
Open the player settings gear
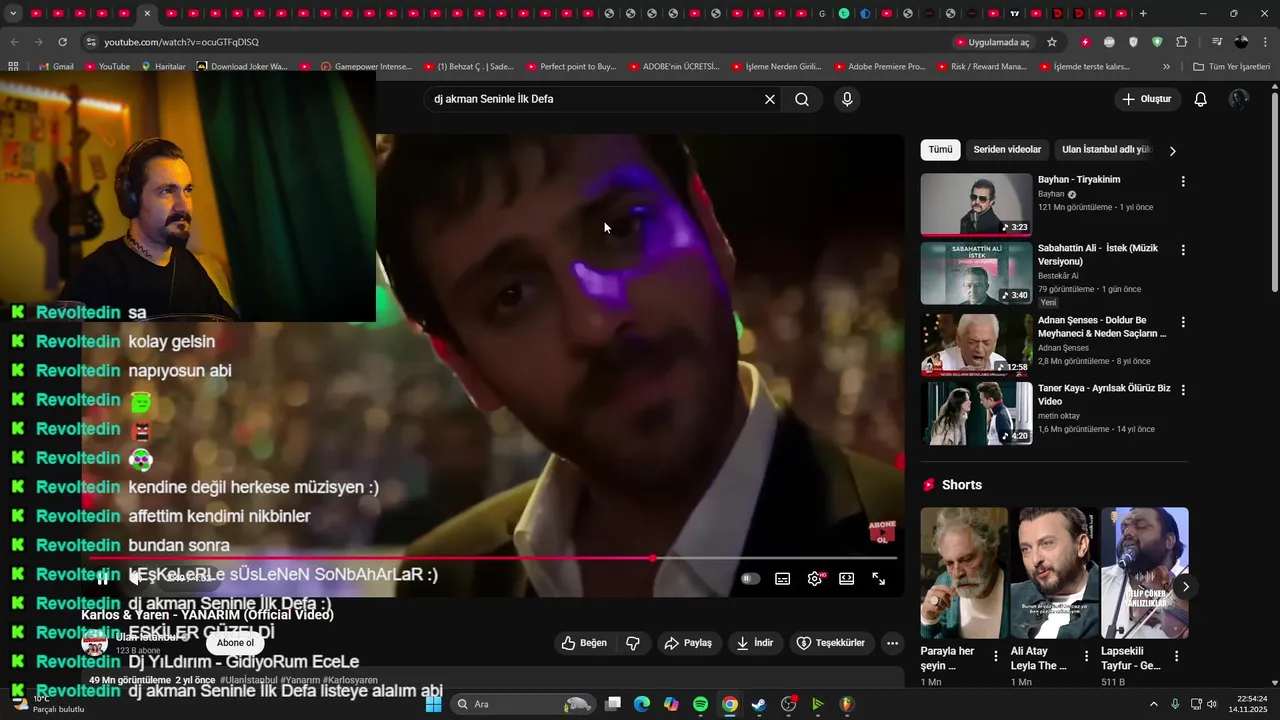pyautogui.click(x=815, y=578)
